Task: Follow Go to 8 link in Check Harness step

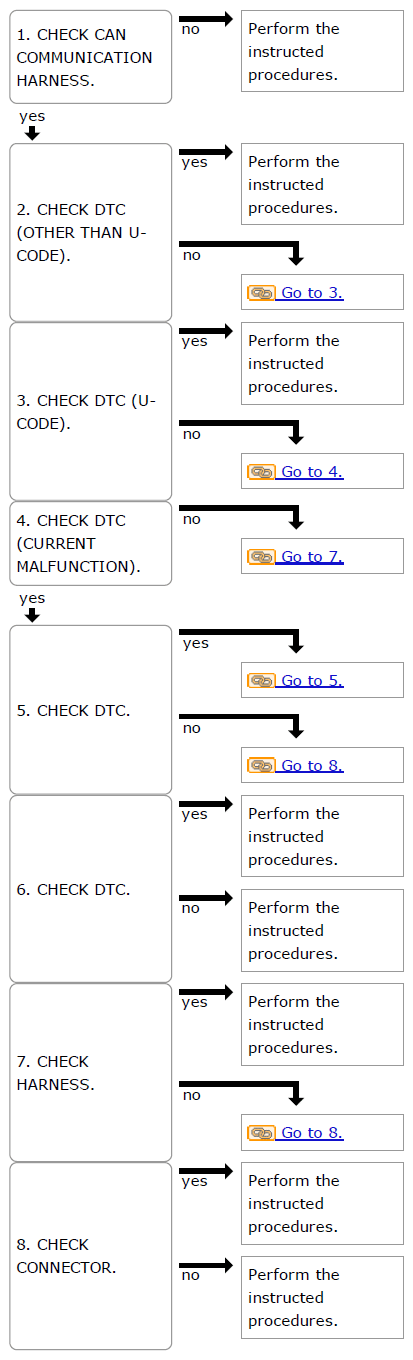Action: click(312, 1133)
